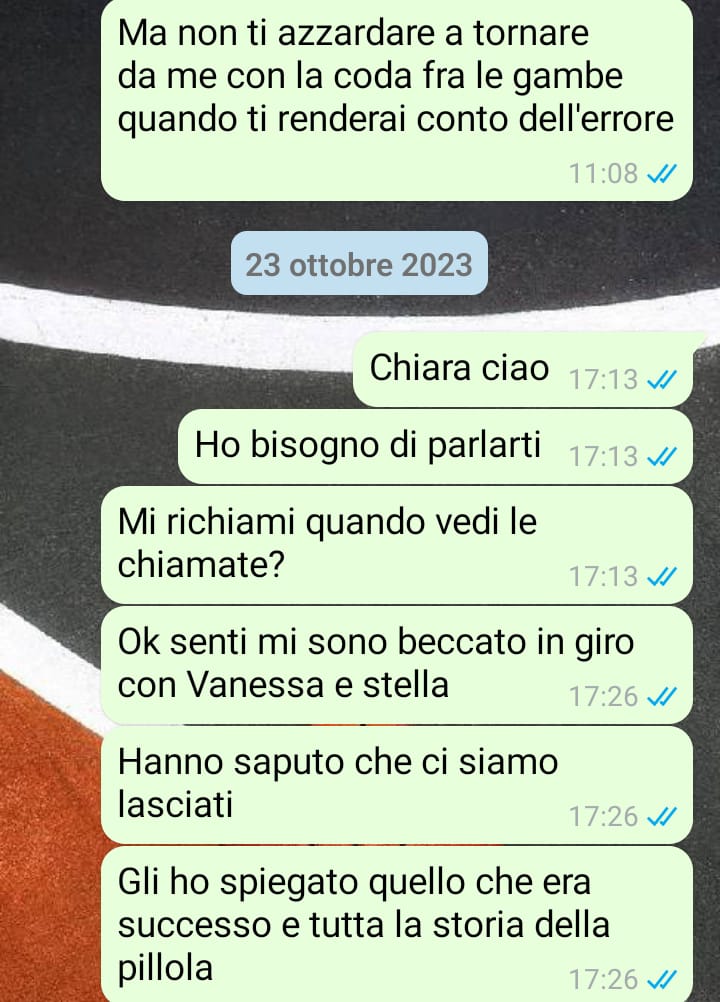This screenshot has height=1002, width=720.
Task: Select message 'Ma non ti azzardare a tornare'
Action: [397, 100]
